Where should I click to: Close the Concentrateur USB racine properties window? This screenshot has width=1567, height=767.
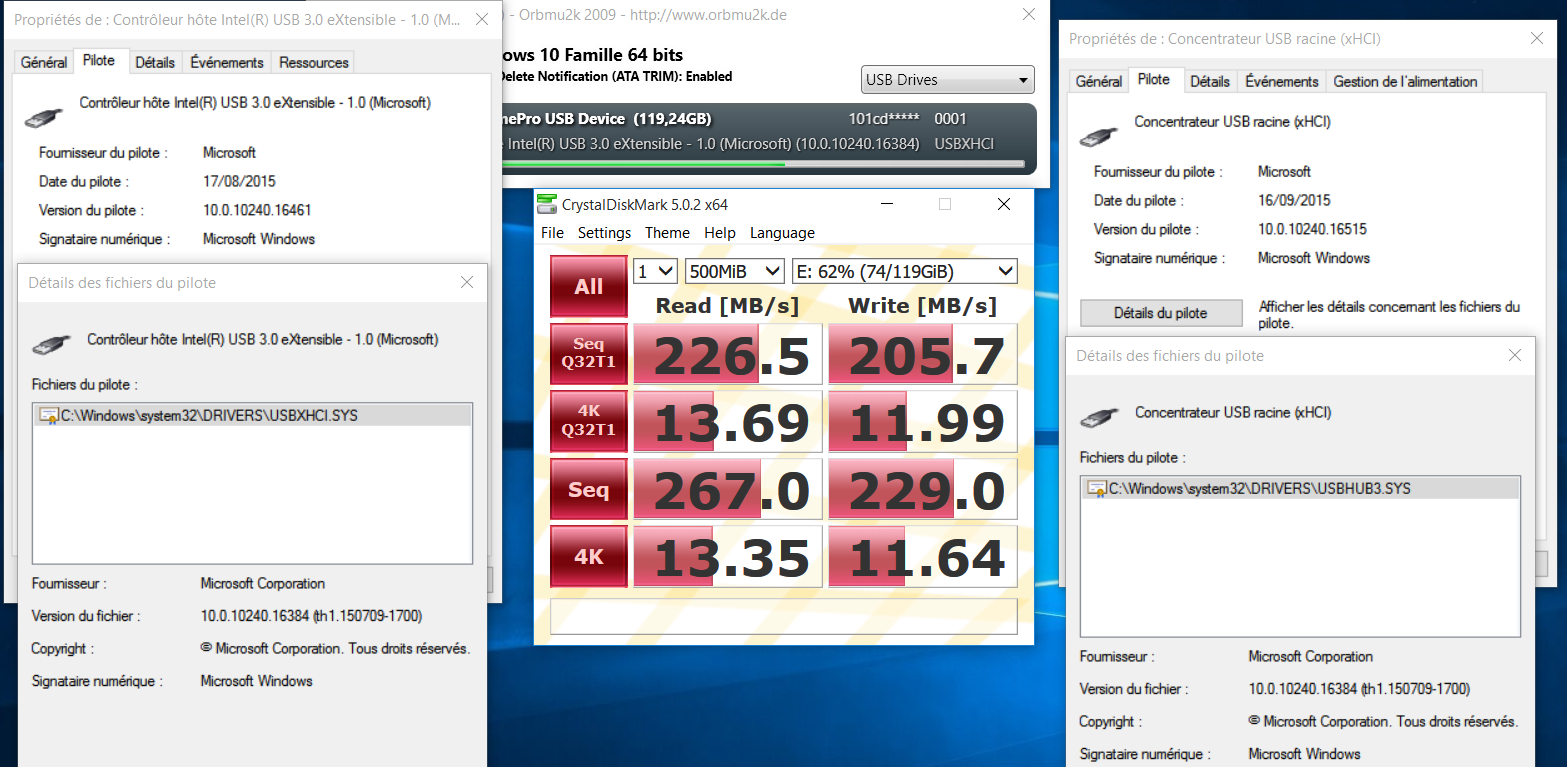pos(1537,38)
